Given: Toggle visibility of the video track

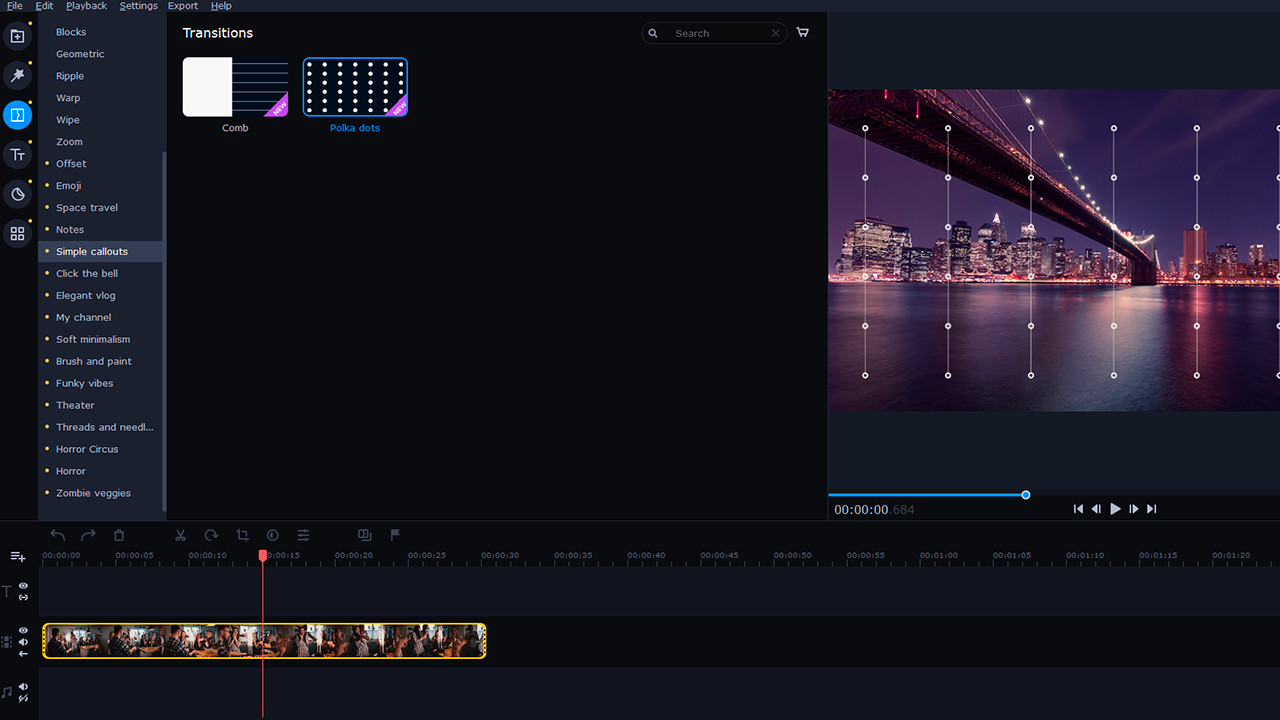Looking at the screenshot, I should 22,630.
